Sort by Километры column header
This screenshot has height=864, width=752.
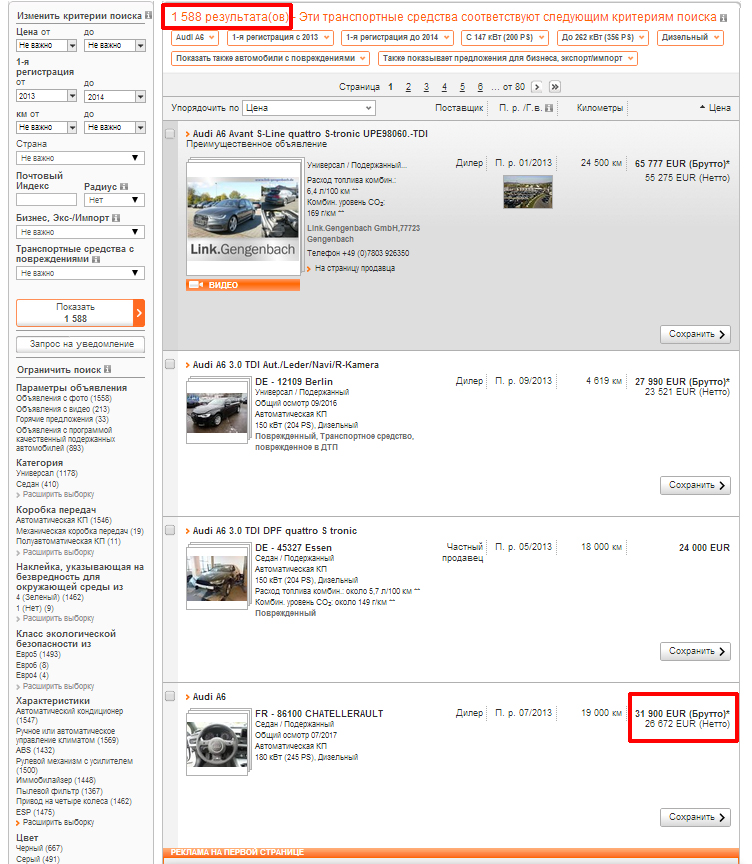point(599,108)
